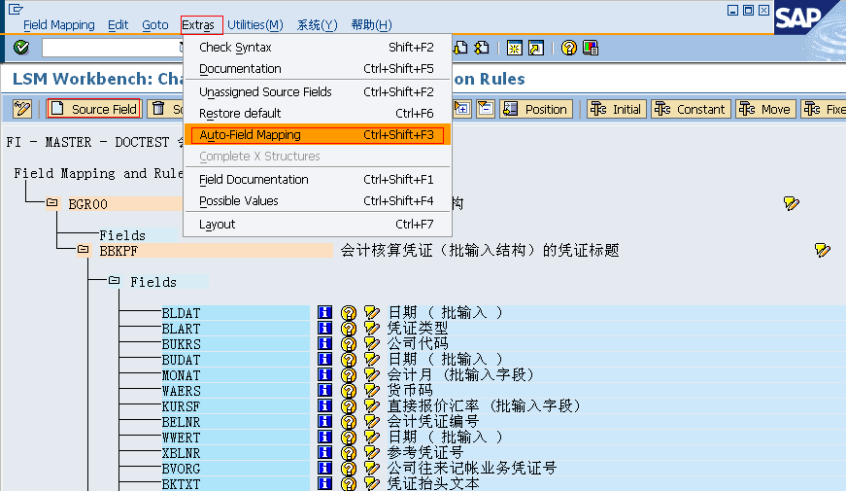This screenshot has height=493, width=846.
Task: Open the SAP window menu icon
Action: pyautogui.click(x=15, y=9)
